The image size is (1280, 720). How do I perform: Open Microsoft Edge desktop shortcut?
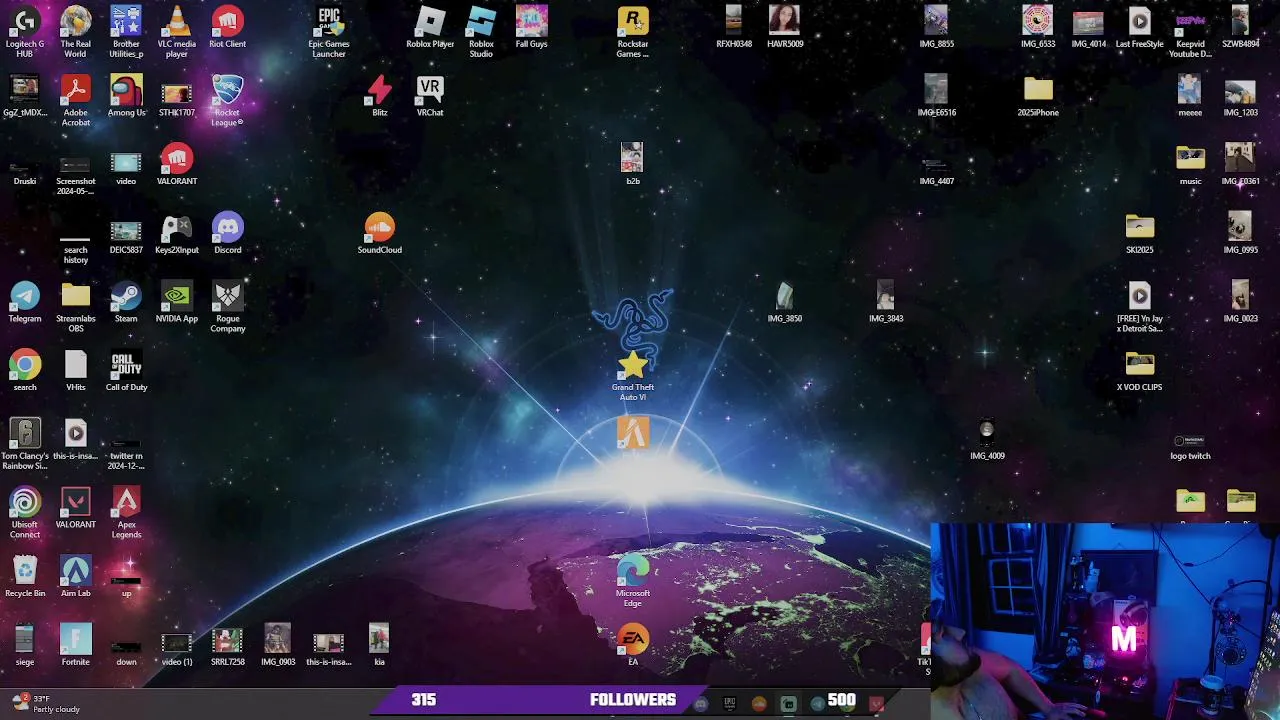(x=633, y=582)
